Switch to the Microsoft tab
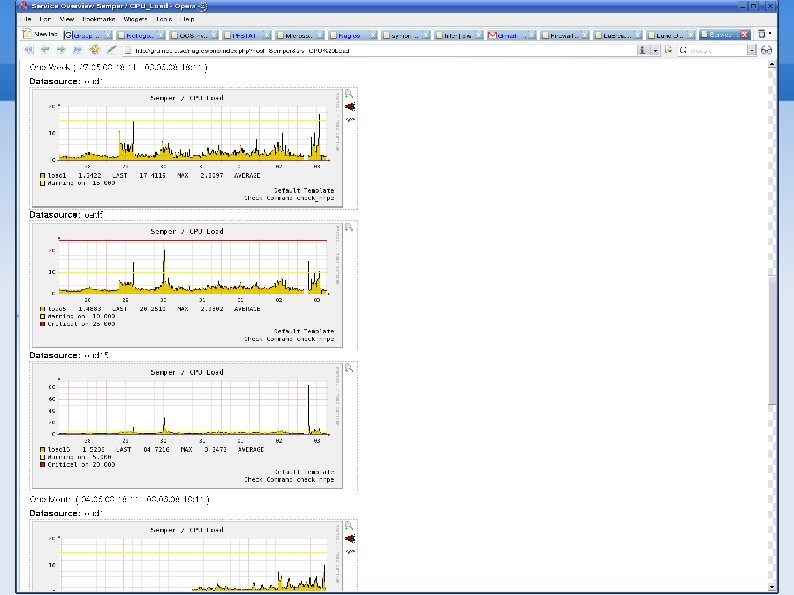The image size is (794, 595). 300,35
